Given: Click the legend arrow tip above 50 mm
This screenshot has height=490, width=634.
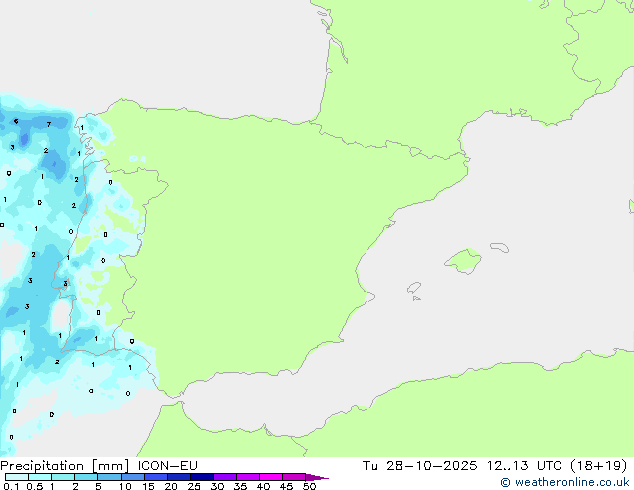Looking at the screenshot, I should [x=317, y=477].
